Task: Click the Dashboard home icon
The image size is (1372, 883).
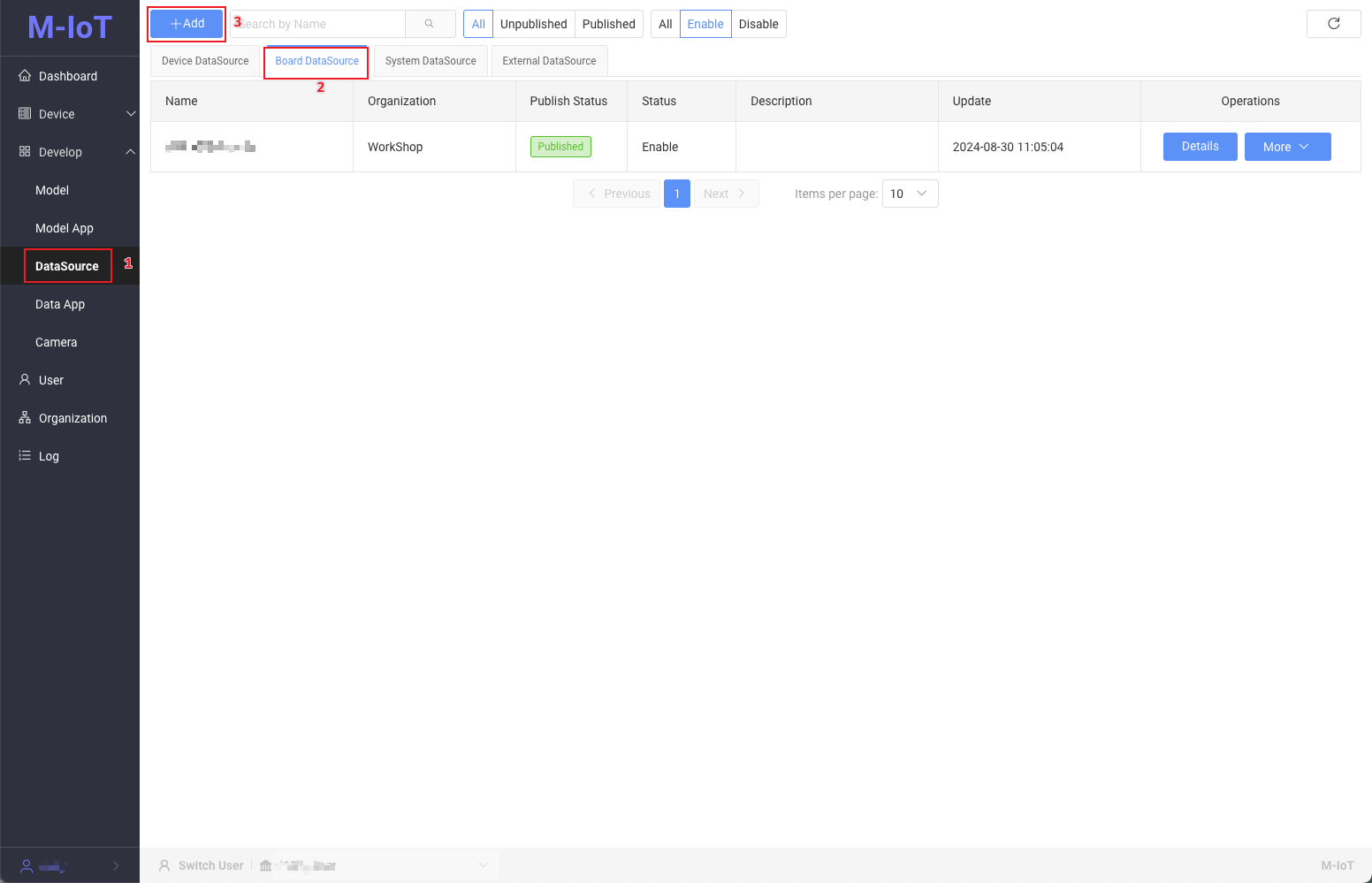Action: (25, 76)
